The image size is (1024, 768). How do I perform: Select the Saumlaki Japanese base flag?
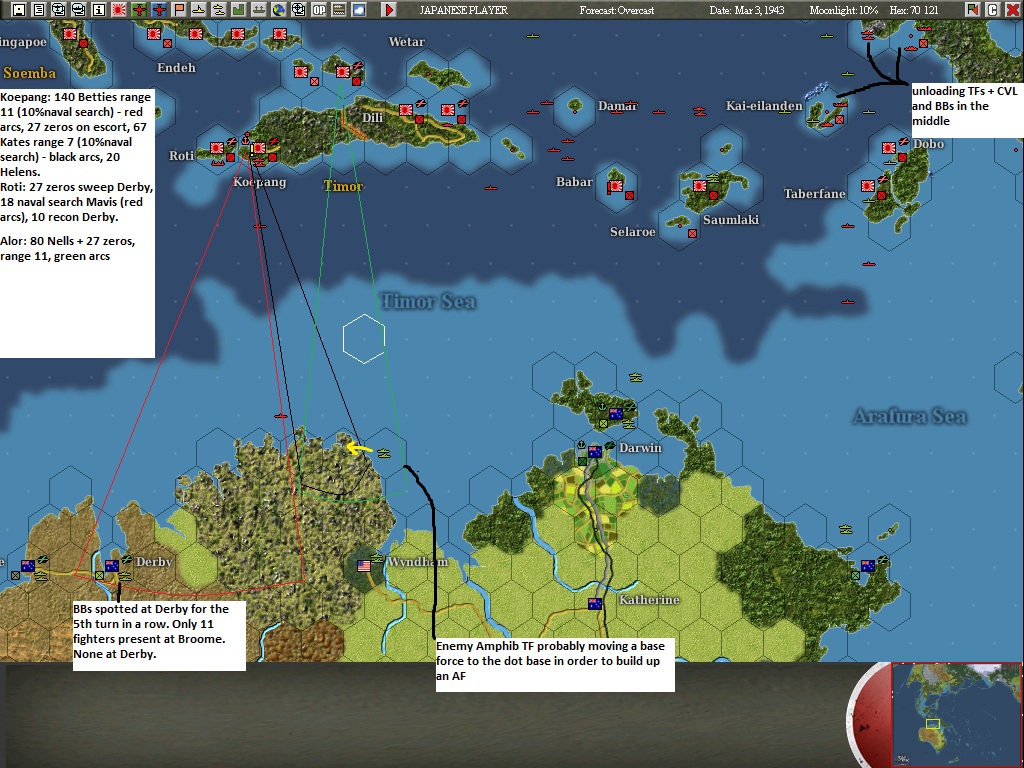pyautogui.click(x=700, y=186)
